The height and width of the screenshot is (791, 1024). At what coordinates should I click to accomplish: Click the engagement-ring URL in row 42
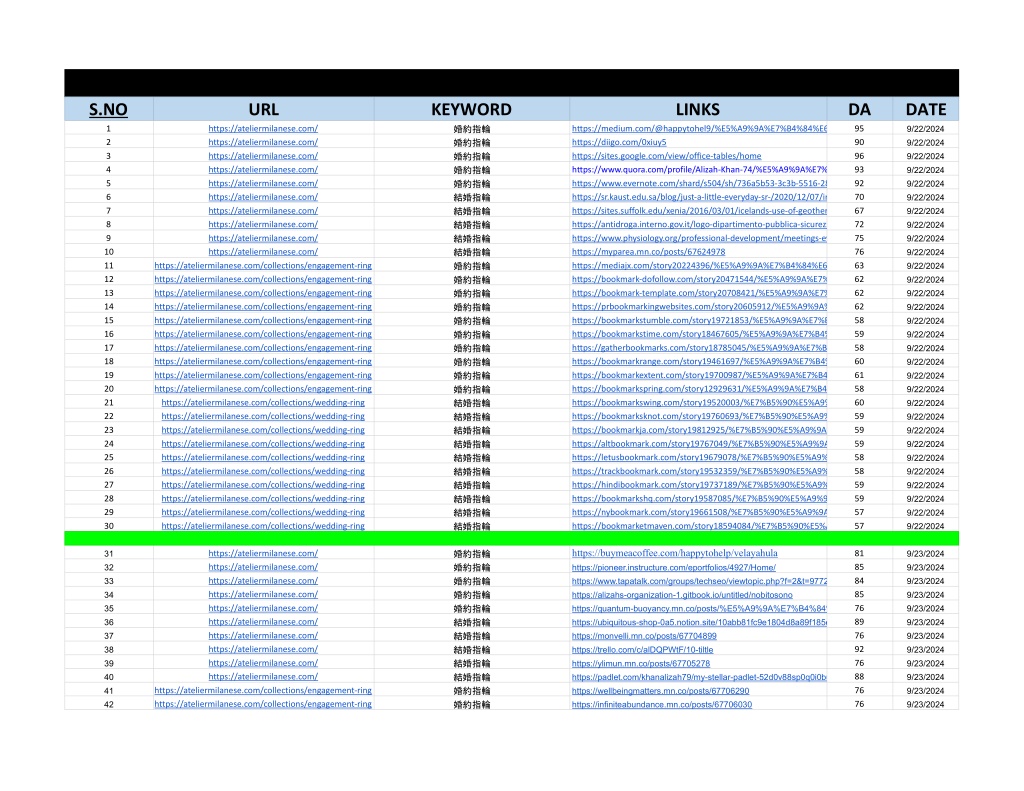point(263,704)
